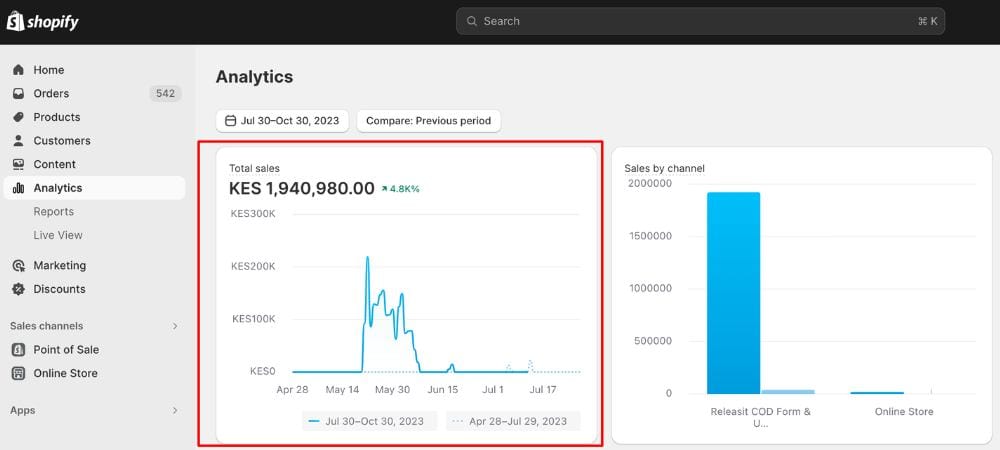This screenshot has width=1000, height=450.
Task: Open Reports under Analytics
Action: (54, 212)
